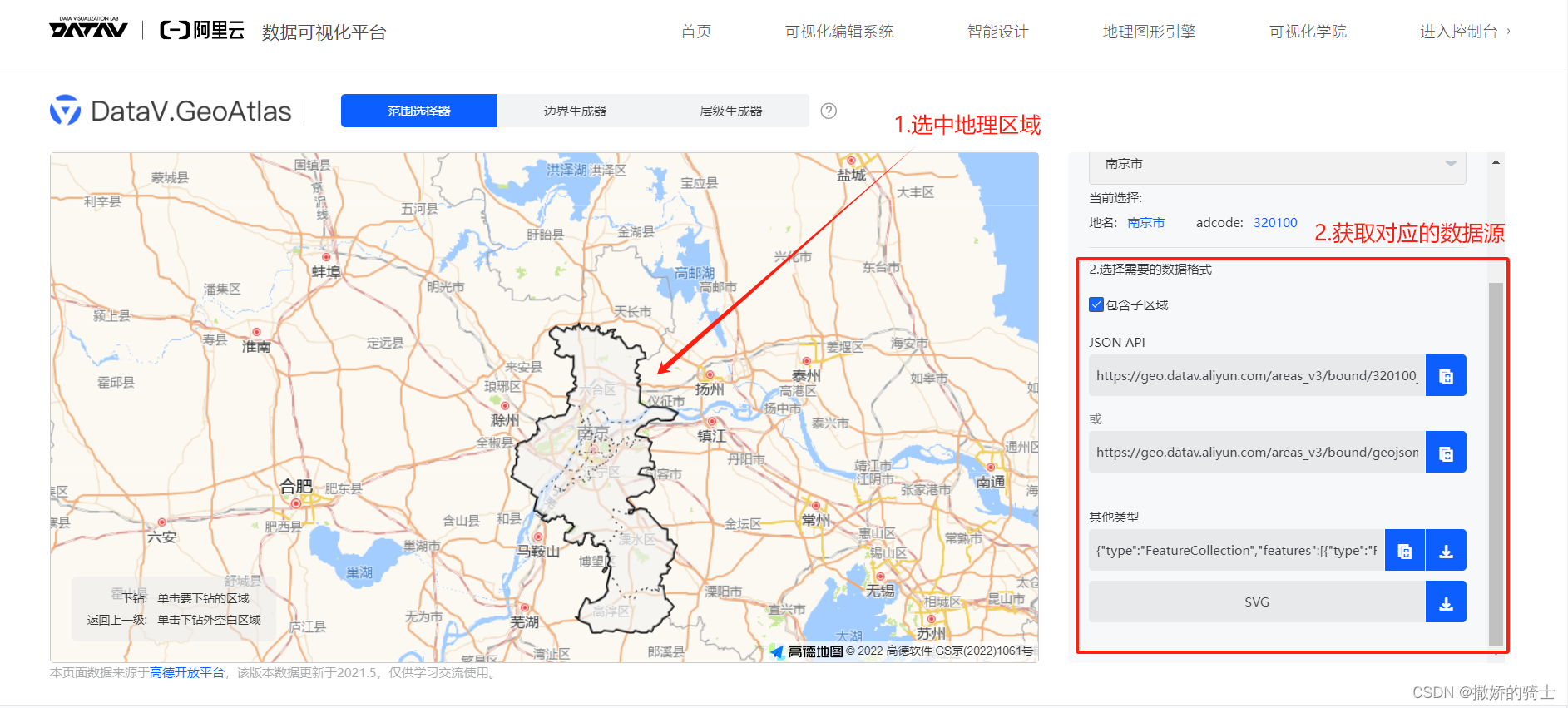Copy the geojson JSON API URL
This screenshot has width=1568, height=708.
(1446, 453)
